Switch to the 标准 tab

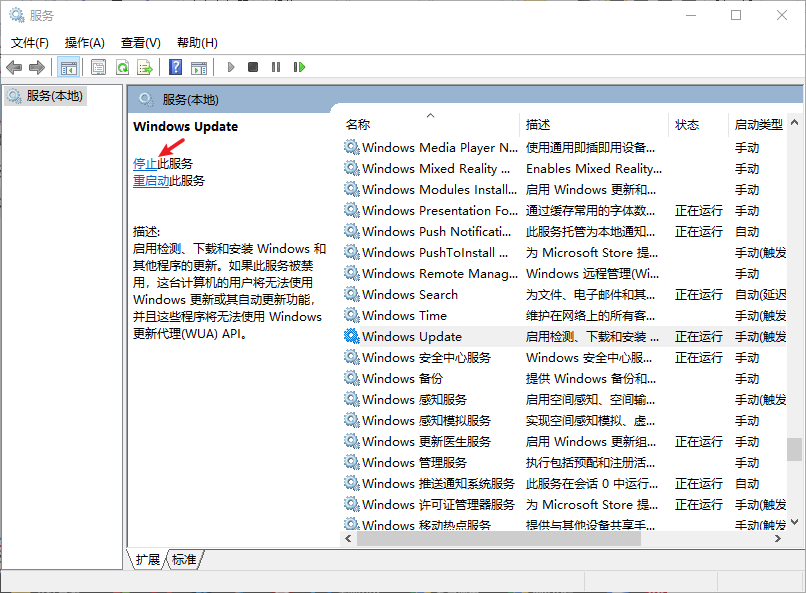[183, 560]
